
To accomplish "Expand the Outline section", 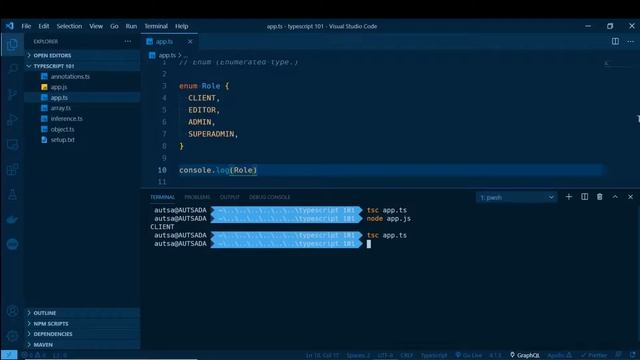I will coord(82,313).
